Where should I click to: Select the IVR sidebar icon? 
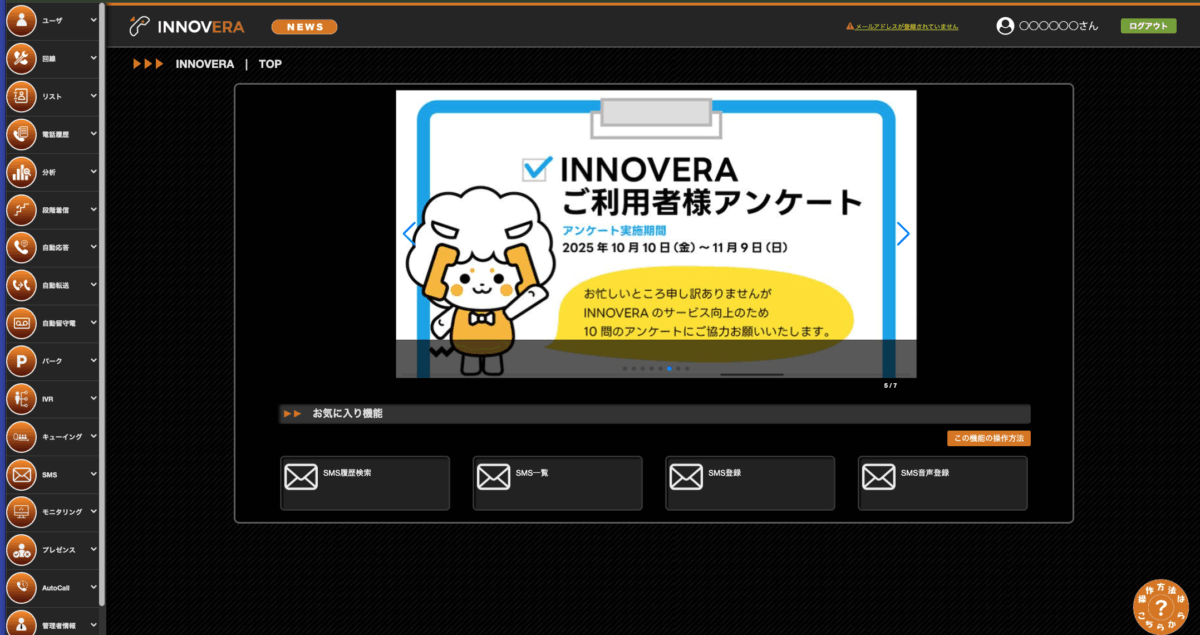coord(21,398)
